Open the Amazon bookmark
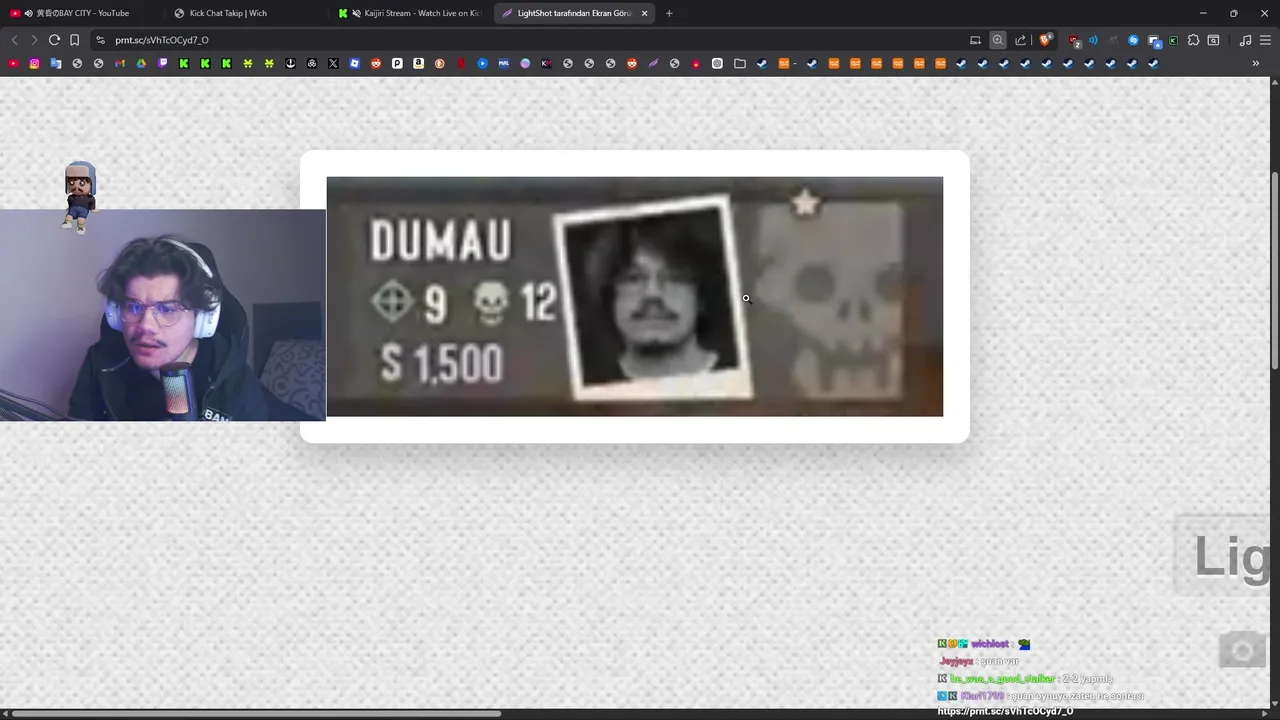 coord(418,63)
